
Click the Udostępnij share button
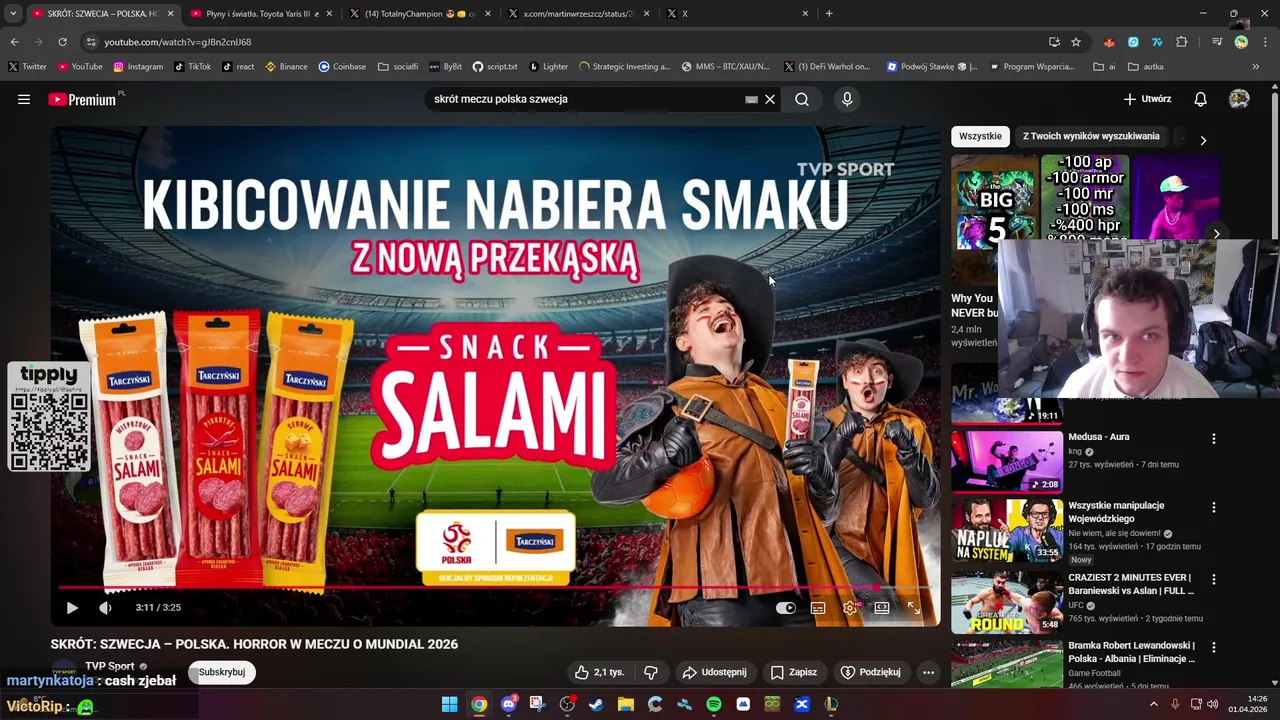[714, 672]
